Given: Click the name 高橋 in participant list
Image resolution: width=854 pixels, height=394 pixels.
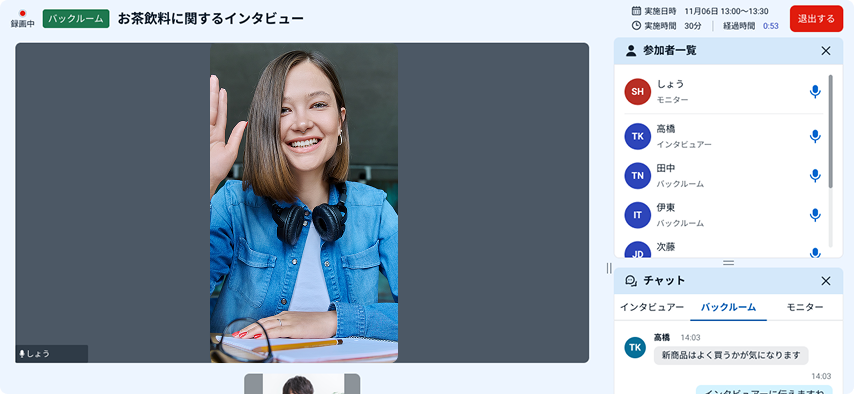Looking at the screenshot, I should (x=666, y=129).
